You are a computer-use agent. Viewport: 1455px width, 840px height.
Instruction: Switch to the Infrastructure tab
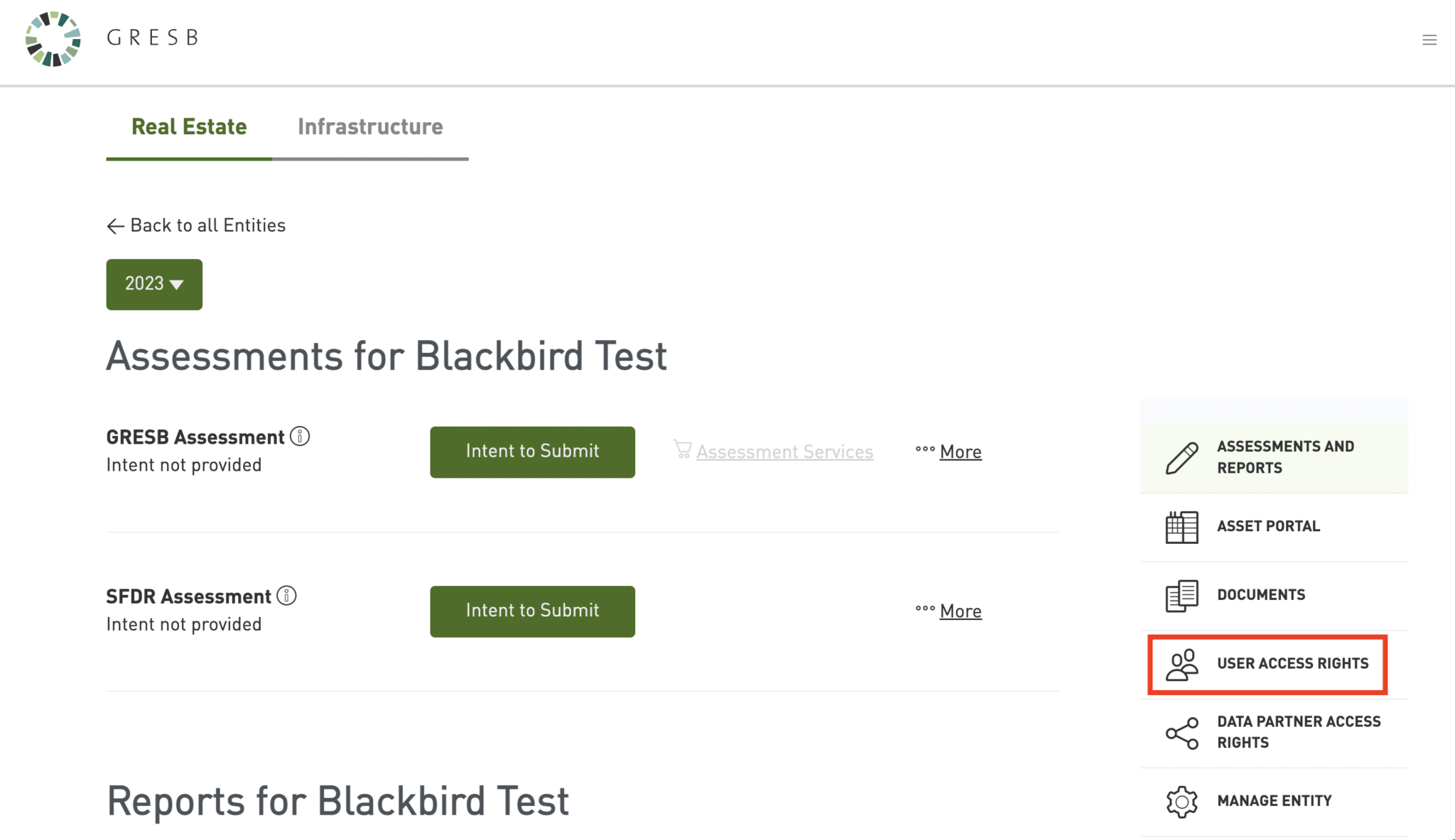[x=370, y=127]
